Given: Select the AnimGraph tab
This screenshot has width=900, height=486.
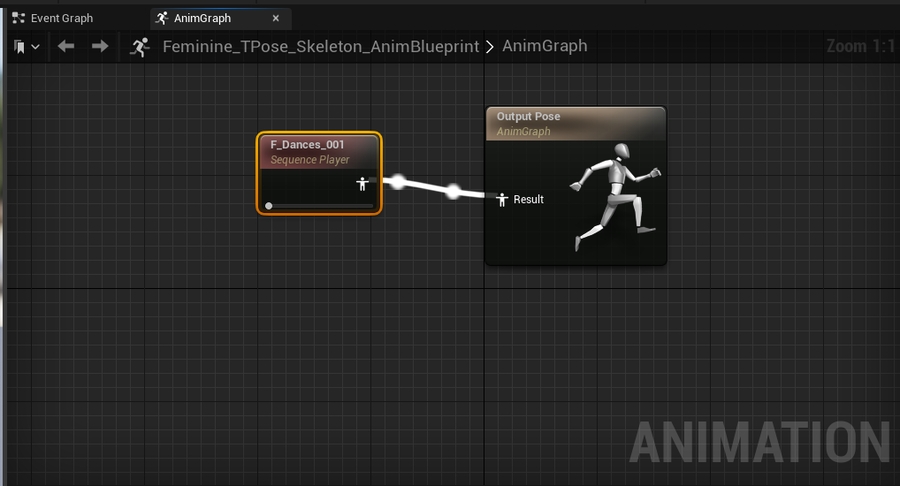Looking at the screenshot, I should [202, 18].
